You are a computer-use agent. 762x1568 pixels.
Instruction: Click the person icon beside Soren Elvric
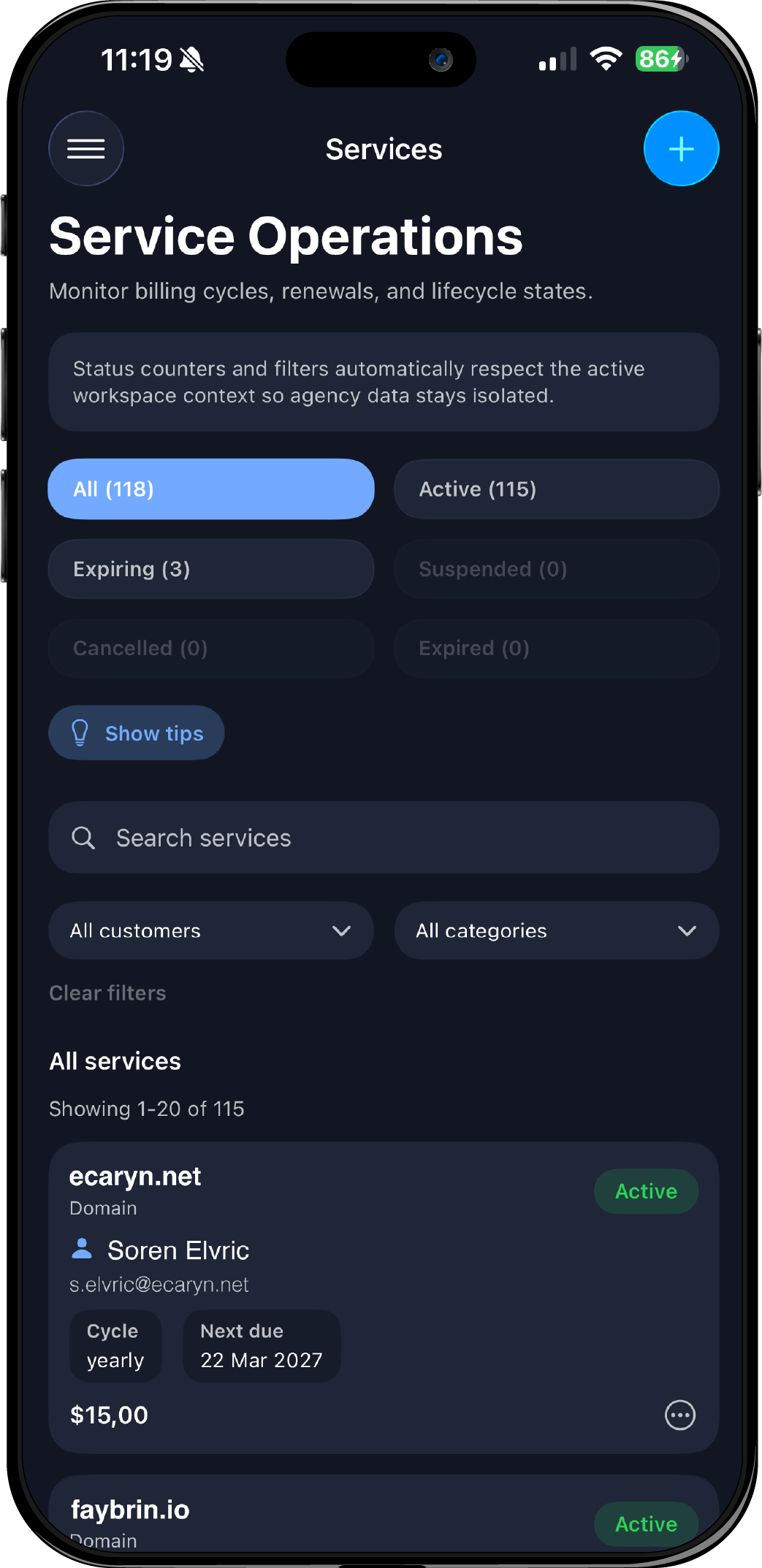83,1250
